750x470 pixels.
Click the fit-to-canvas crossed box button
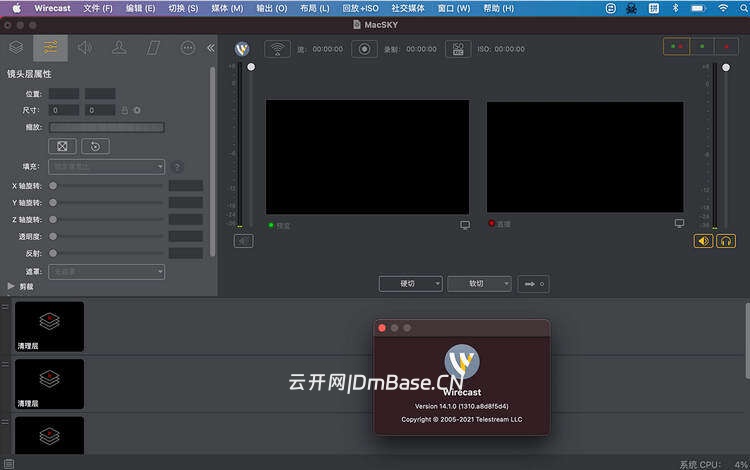click(62, 146)
